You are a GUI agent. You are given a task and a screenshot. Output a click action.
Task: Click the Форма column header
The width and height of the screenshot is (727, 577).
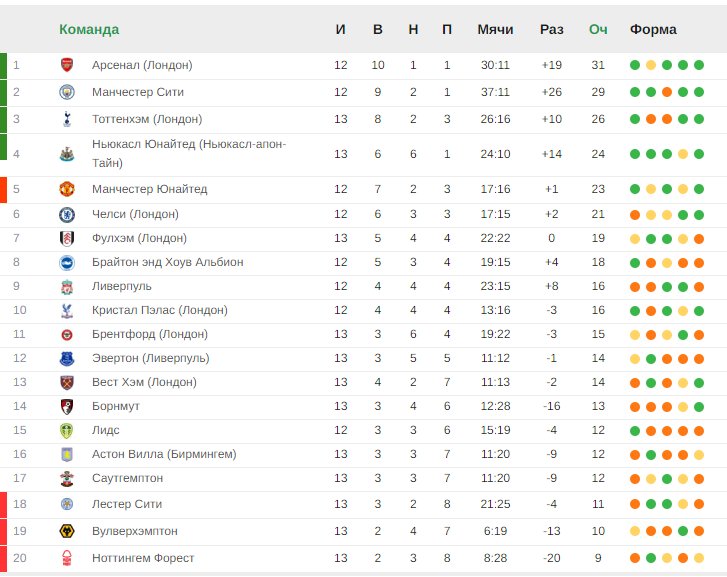pyautogui.click(x=653, y=29)
